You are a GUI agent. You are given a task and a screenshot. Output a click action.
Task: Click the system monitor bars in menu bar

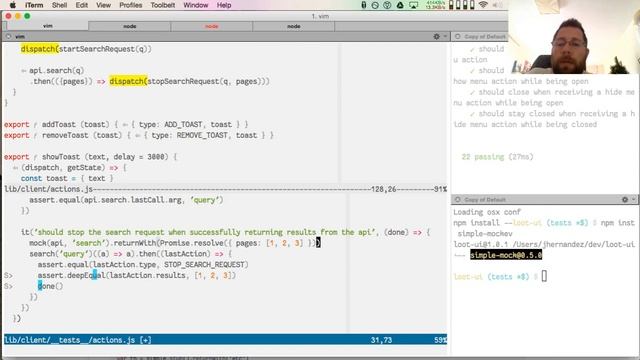(x=462, y=5)
